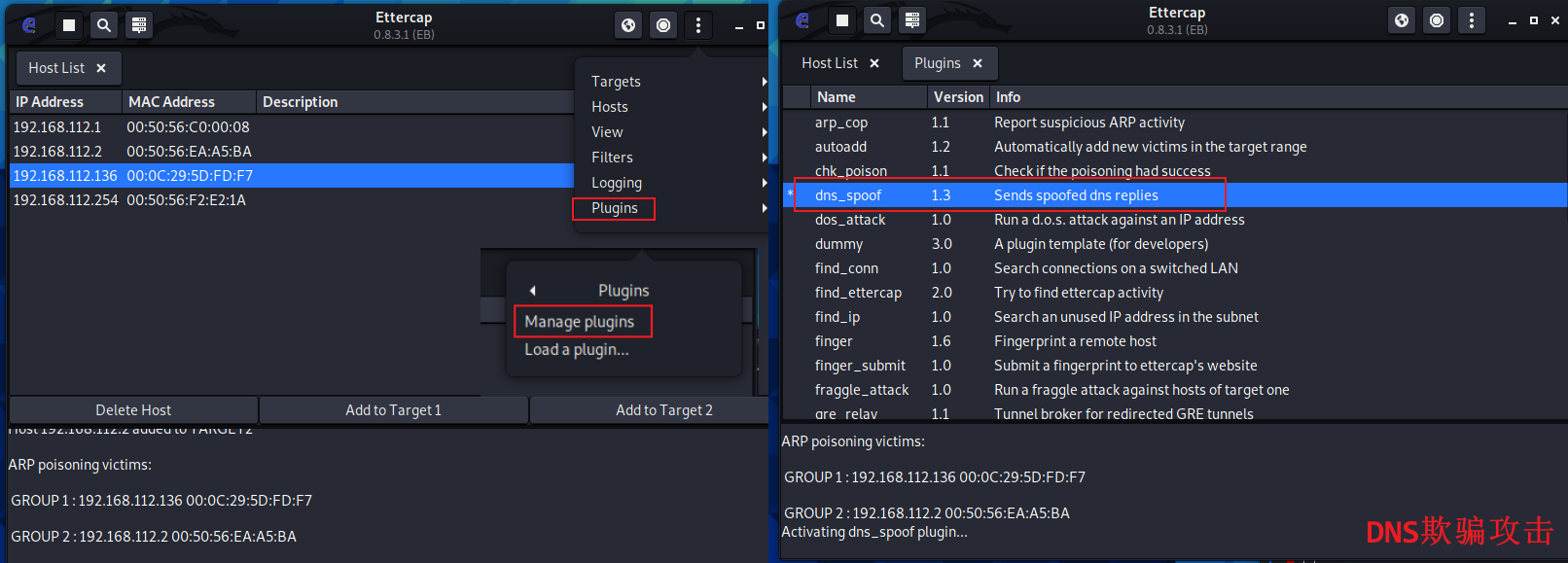1568x563 pixels.
Task: Sort plugins by Version column header
Action: pyautogui.click(x=958, y=97)
